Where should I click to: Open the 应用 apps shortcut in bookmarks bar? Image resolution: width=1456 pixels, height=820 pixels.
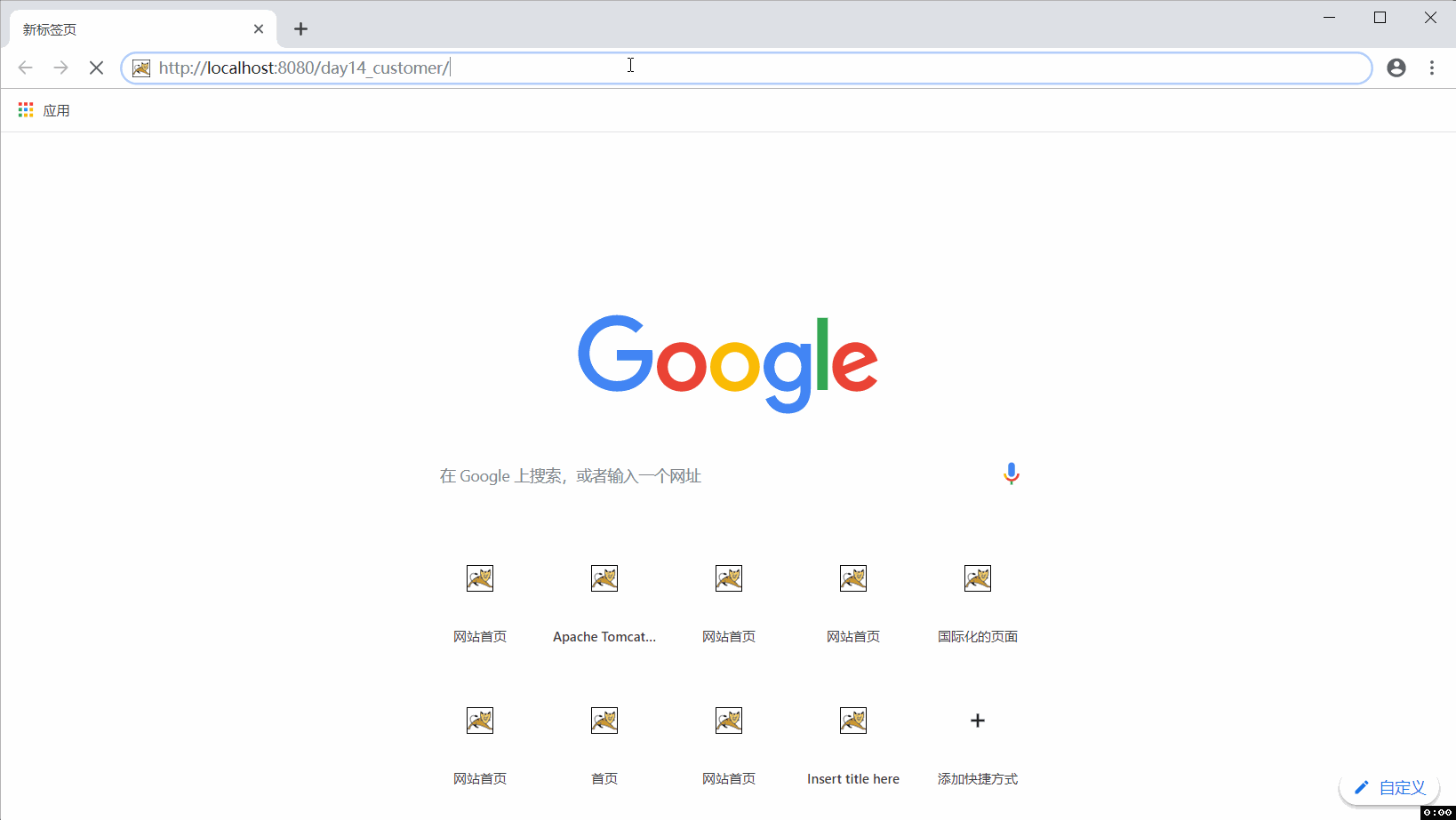coord(44,110)
